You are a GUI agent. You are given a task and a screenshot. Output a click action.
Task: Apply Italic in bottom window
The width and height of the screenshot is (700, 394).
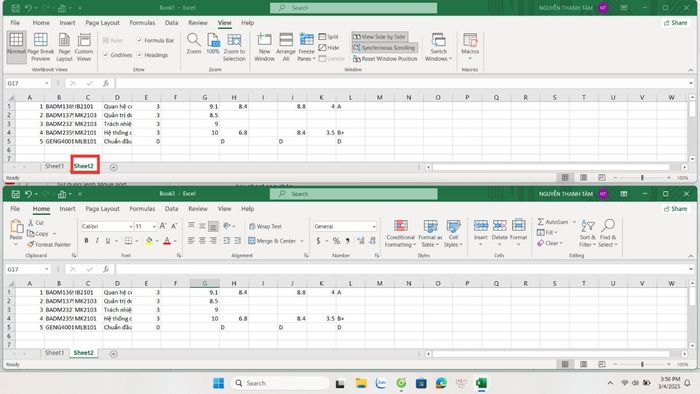pyautogui.click(x=97, y=241)
